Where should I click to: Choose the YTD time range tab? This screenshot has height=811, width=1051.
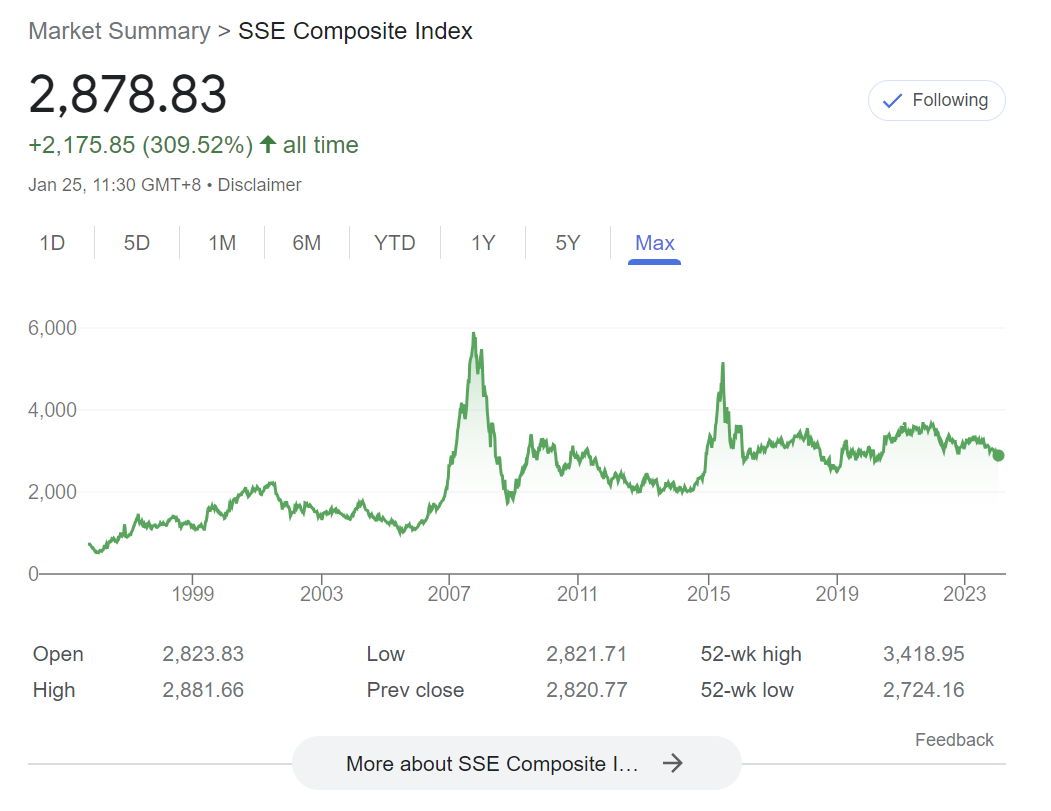(395, 243)
